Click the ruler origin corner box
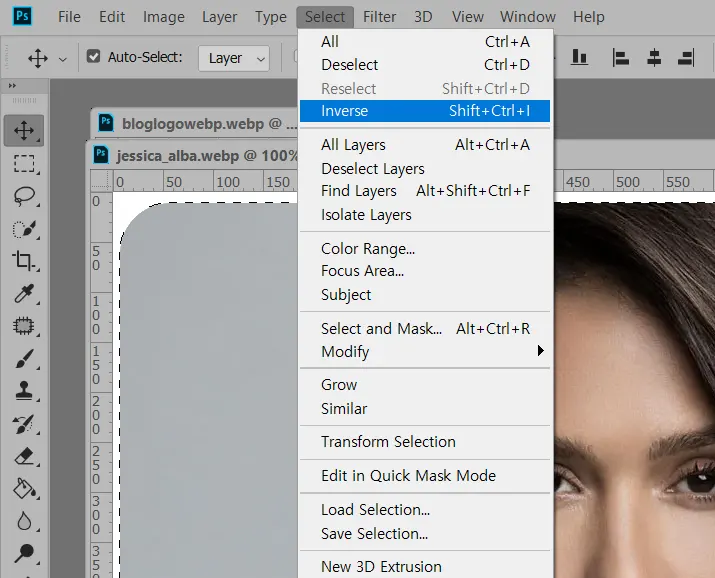Viewport: 715px width, 578px height. point(102,181)
